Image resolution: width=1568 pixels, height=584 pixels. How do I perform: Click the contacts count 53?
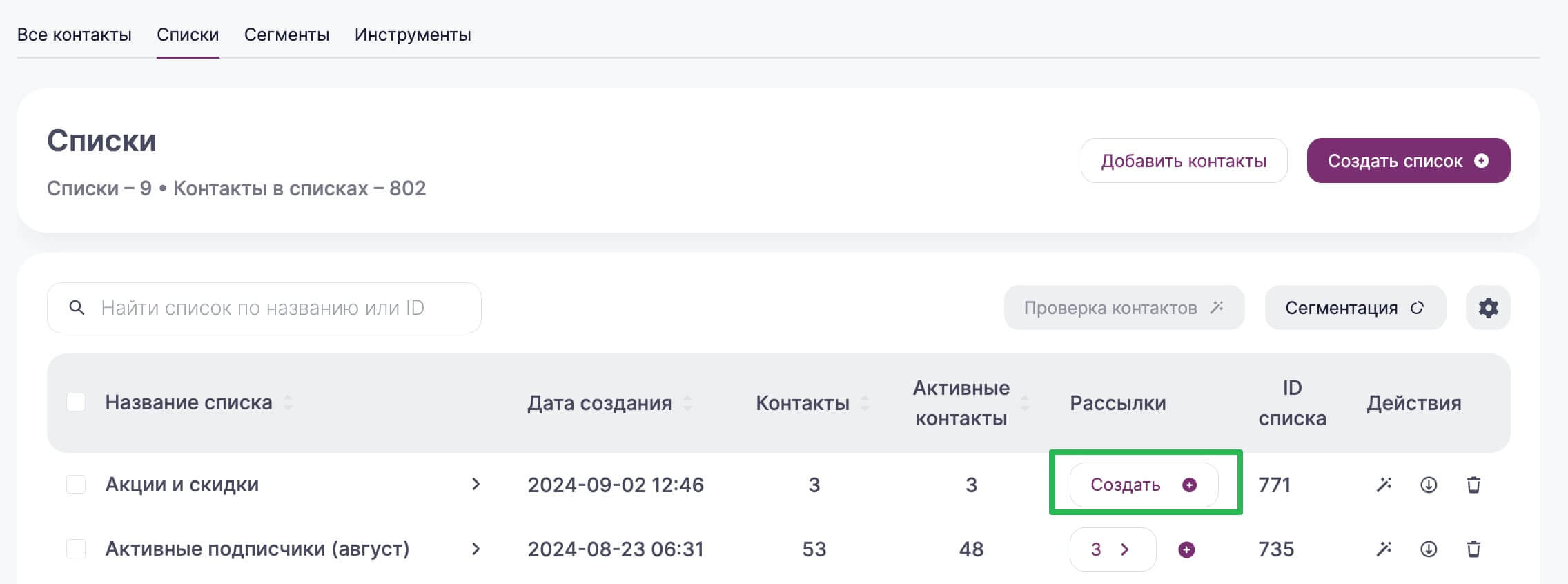814,549
